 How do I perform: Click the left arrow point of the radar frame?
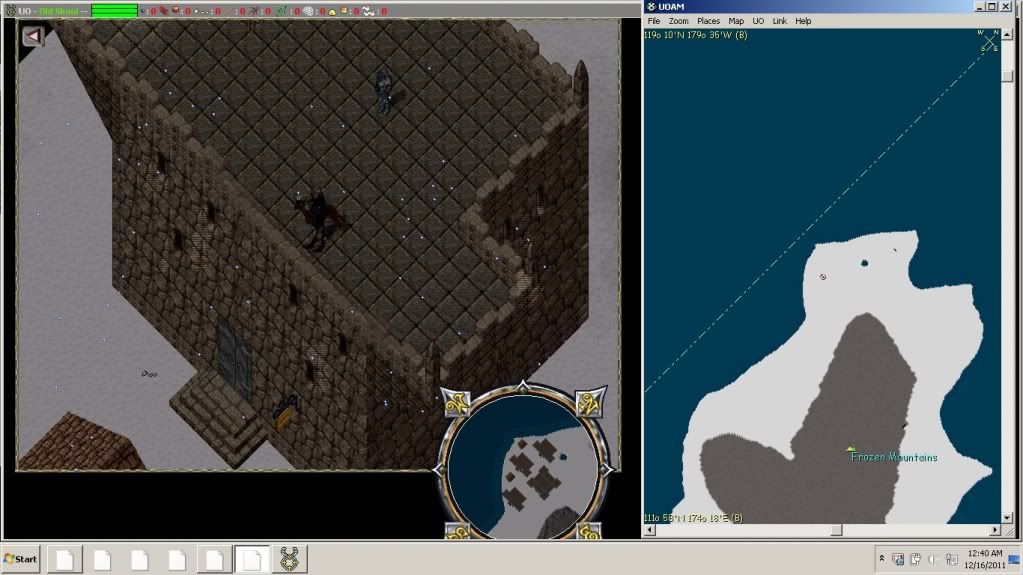click(439, 469)
